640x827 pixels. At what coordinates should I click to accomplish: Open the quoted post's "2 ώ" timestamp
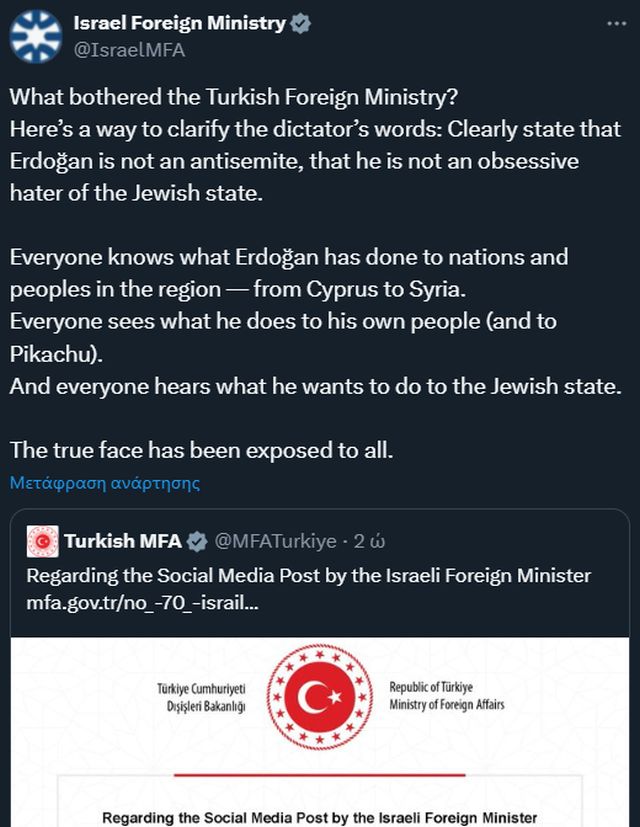click(x=370, y=541)
